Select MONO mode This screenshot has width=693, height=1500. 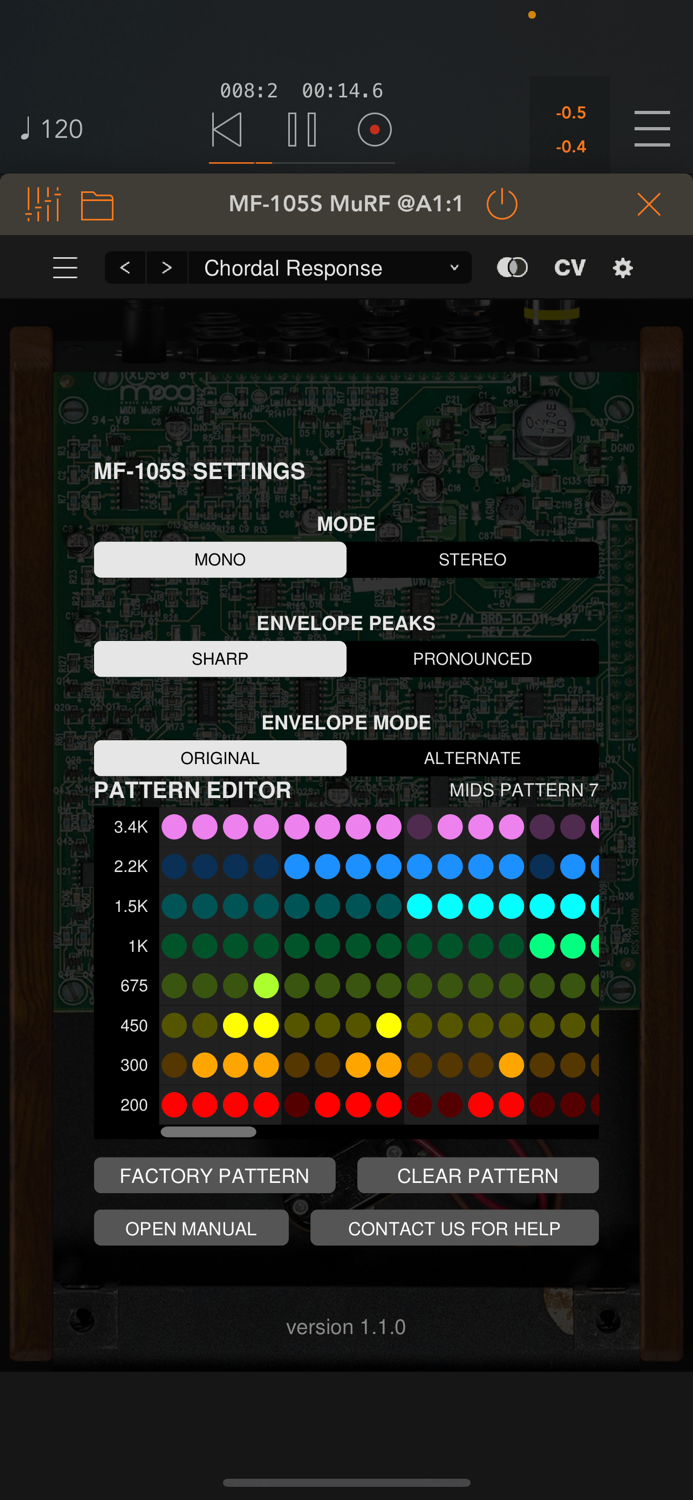pos(220,560)
